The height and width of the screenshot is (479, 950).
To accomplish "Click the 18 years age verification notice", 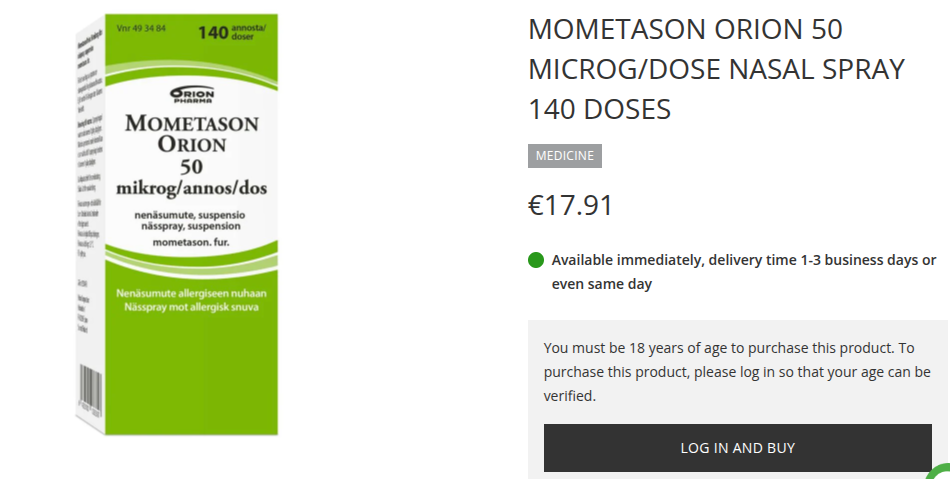I will coord(737,372).
